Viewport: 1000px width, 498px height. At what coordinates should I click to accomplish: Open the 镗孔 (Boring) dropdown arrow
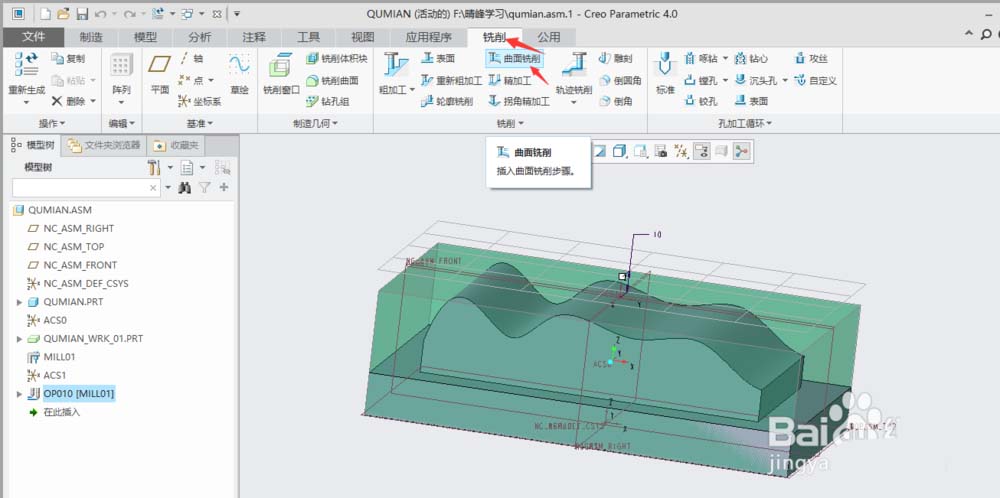725,80
